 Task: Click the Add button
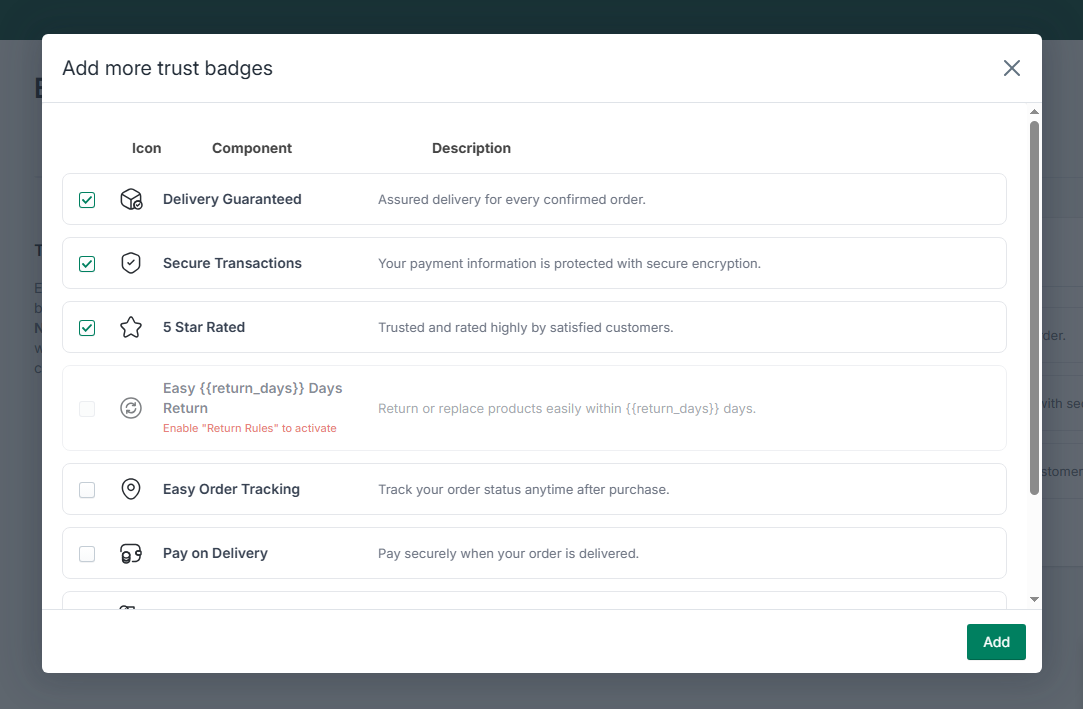coord(996,641)
